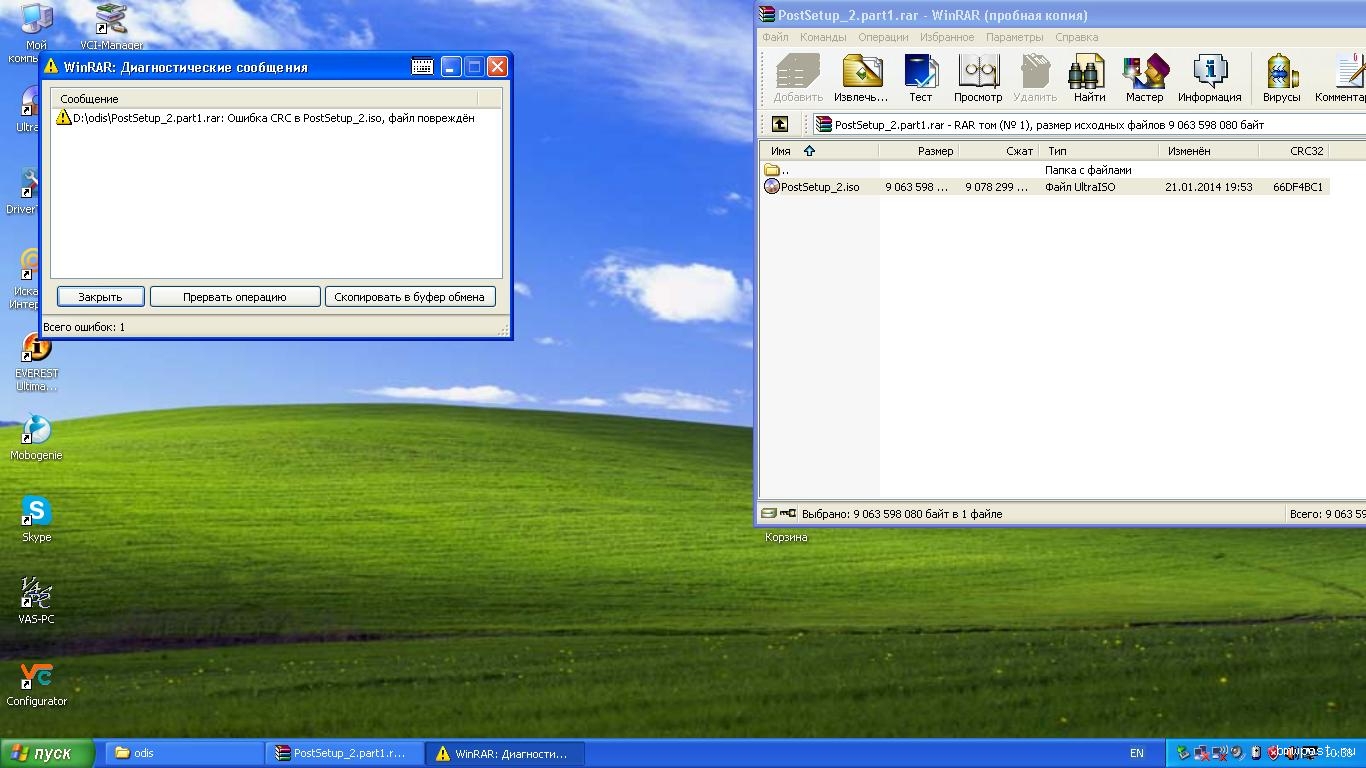Open the Избранное menu
Viewport: 1366px width, 768px height.
click(946, 37)
